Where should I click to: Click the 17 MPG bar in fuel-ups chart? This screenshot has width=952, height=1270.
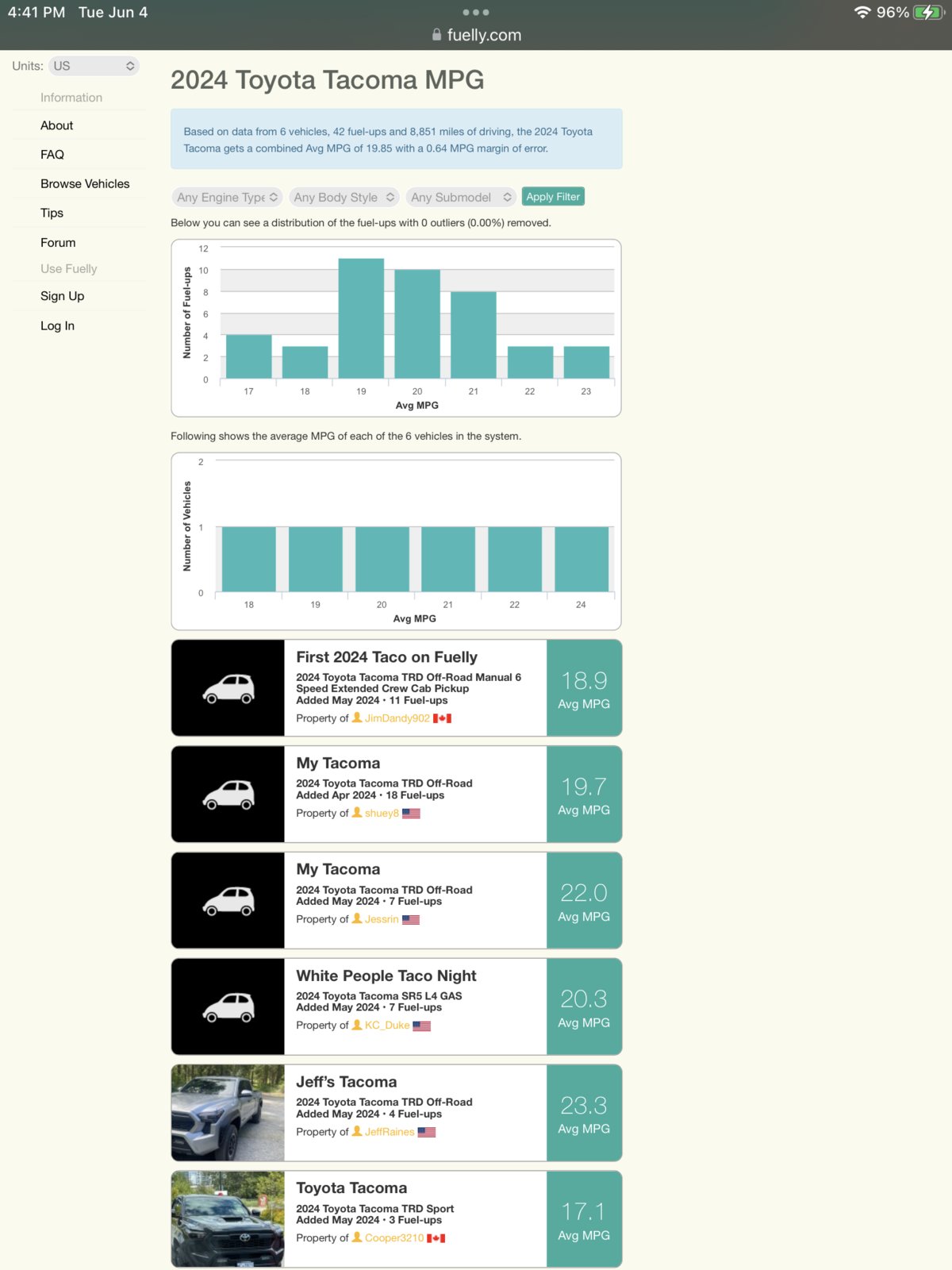pyautogui.click(x=249, y=356)
